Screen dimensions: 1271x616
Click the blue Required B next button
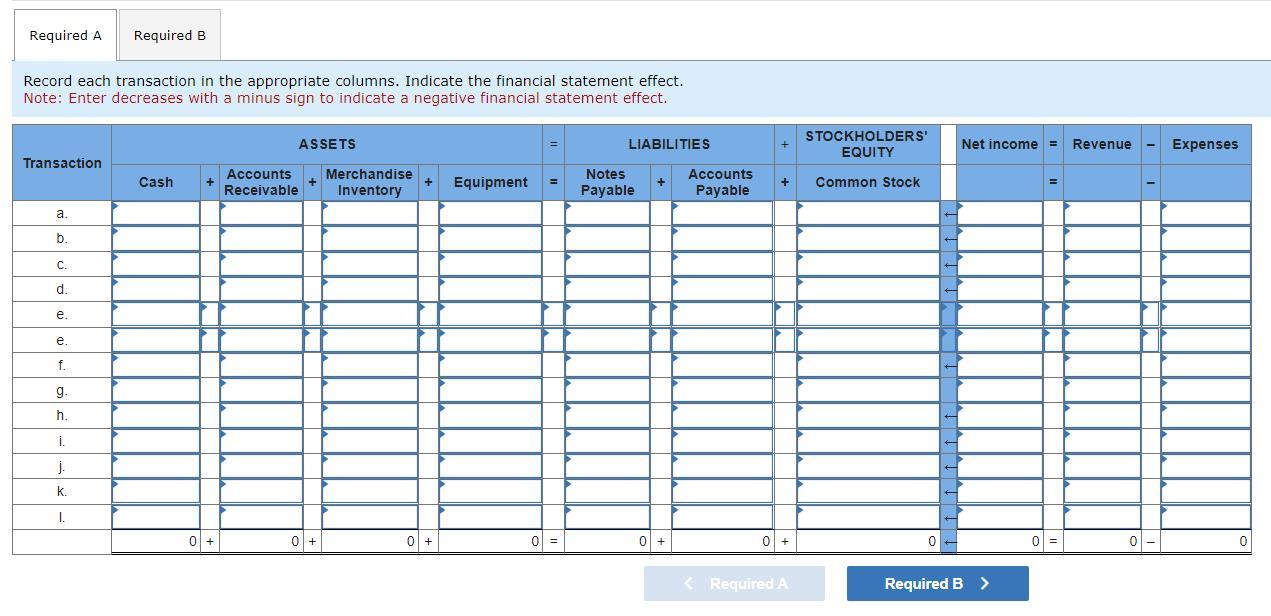coord(937,584)
